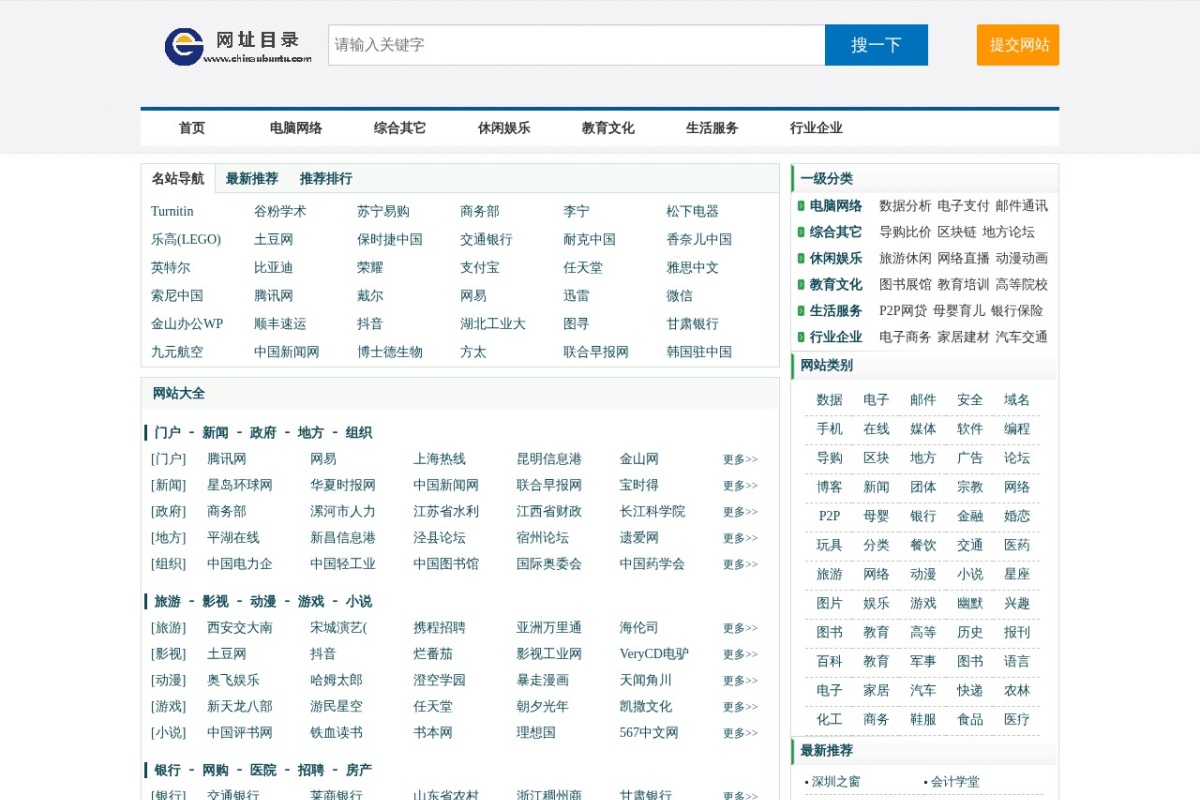The width and height of the screenshot is (1200, 800).
Task: Open the 生活服务 navigation menu item
Action: [712, 128]
